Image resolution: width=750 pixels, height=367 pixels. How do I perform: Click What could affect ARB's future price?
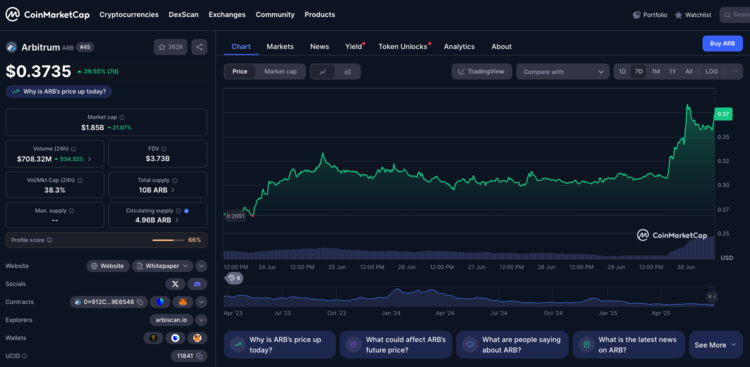(x=396, y=345)
